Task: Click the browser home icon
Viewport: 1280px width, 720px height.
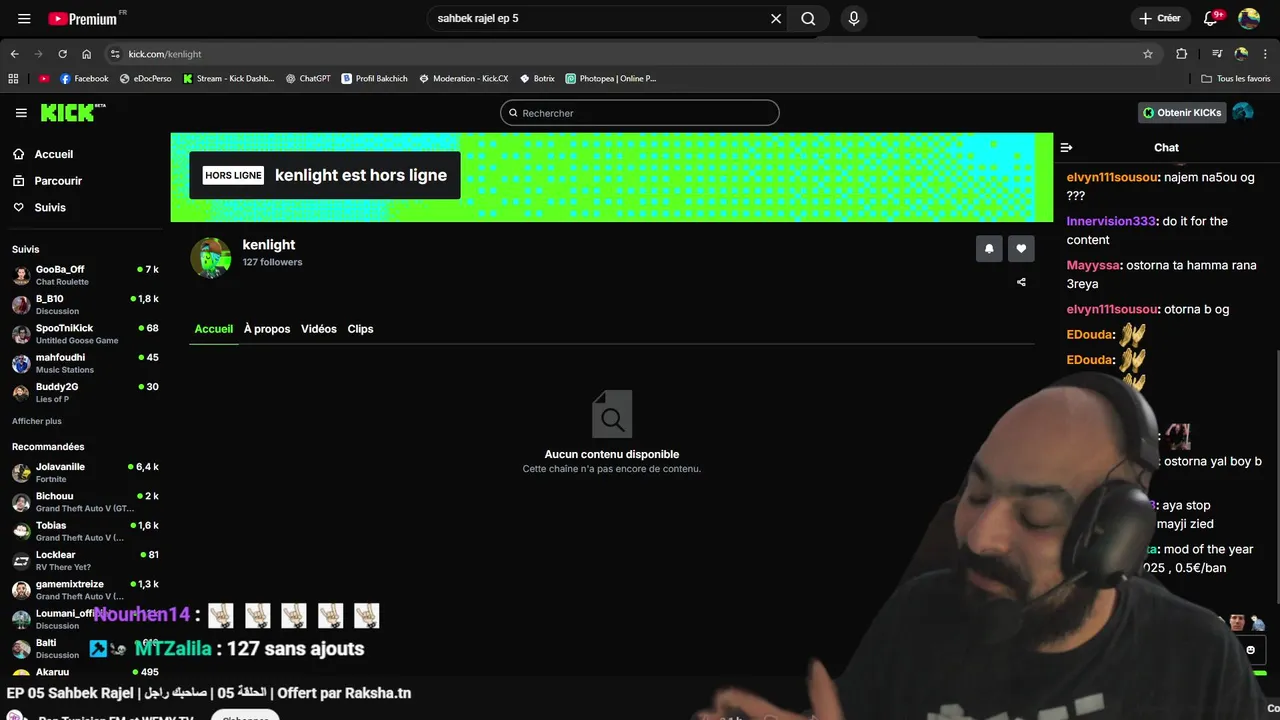Action: [86, 54]
